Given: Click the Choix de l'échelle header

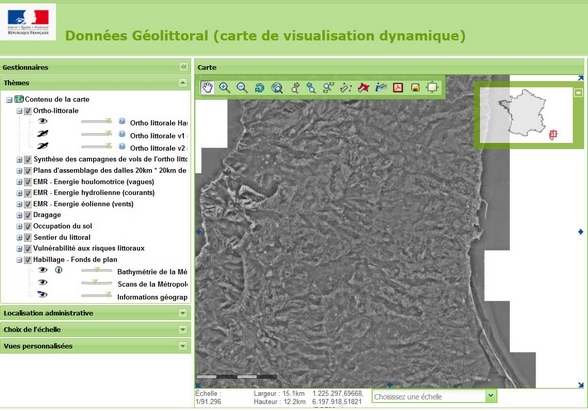Looking at the screenshot, I should [x=95, y=329].
